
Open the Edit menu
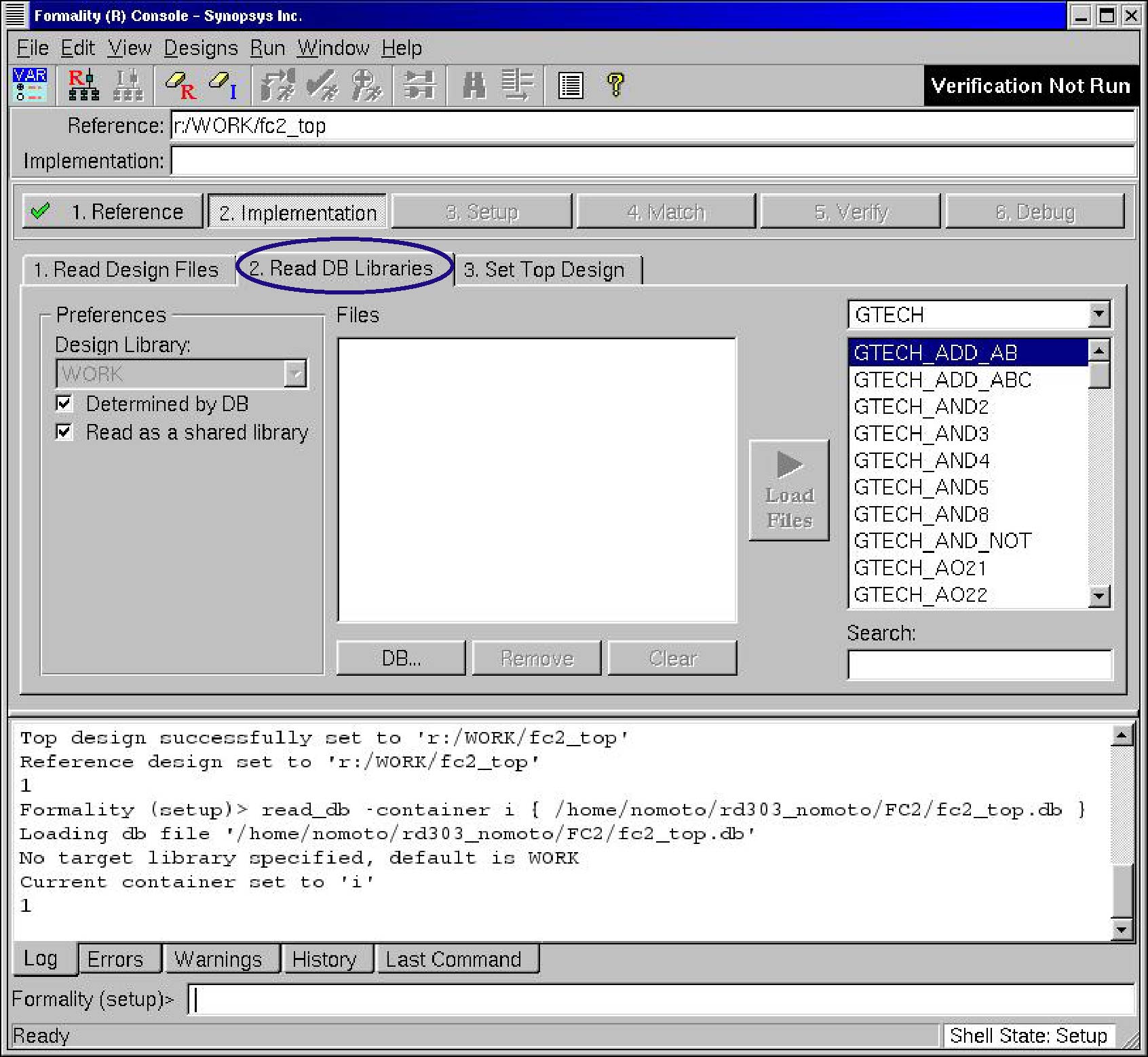coord(77,48)
